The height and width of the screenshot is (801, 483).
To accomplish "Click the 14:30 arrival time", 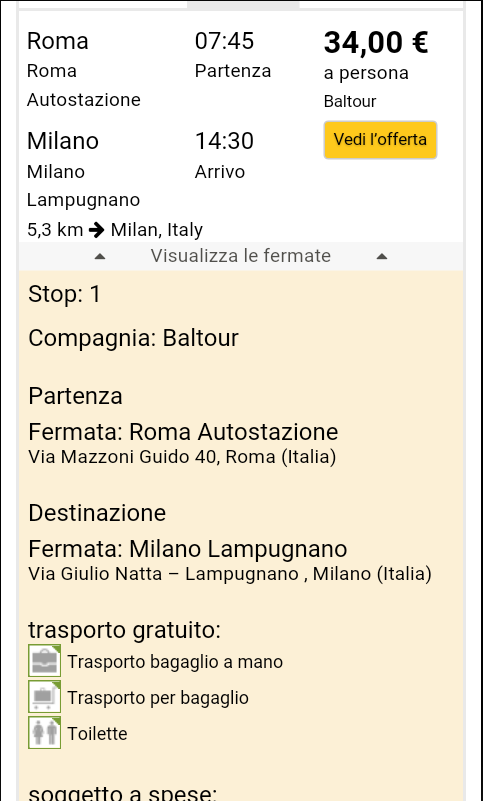I will pyautogui.click(x=224, y=140).
